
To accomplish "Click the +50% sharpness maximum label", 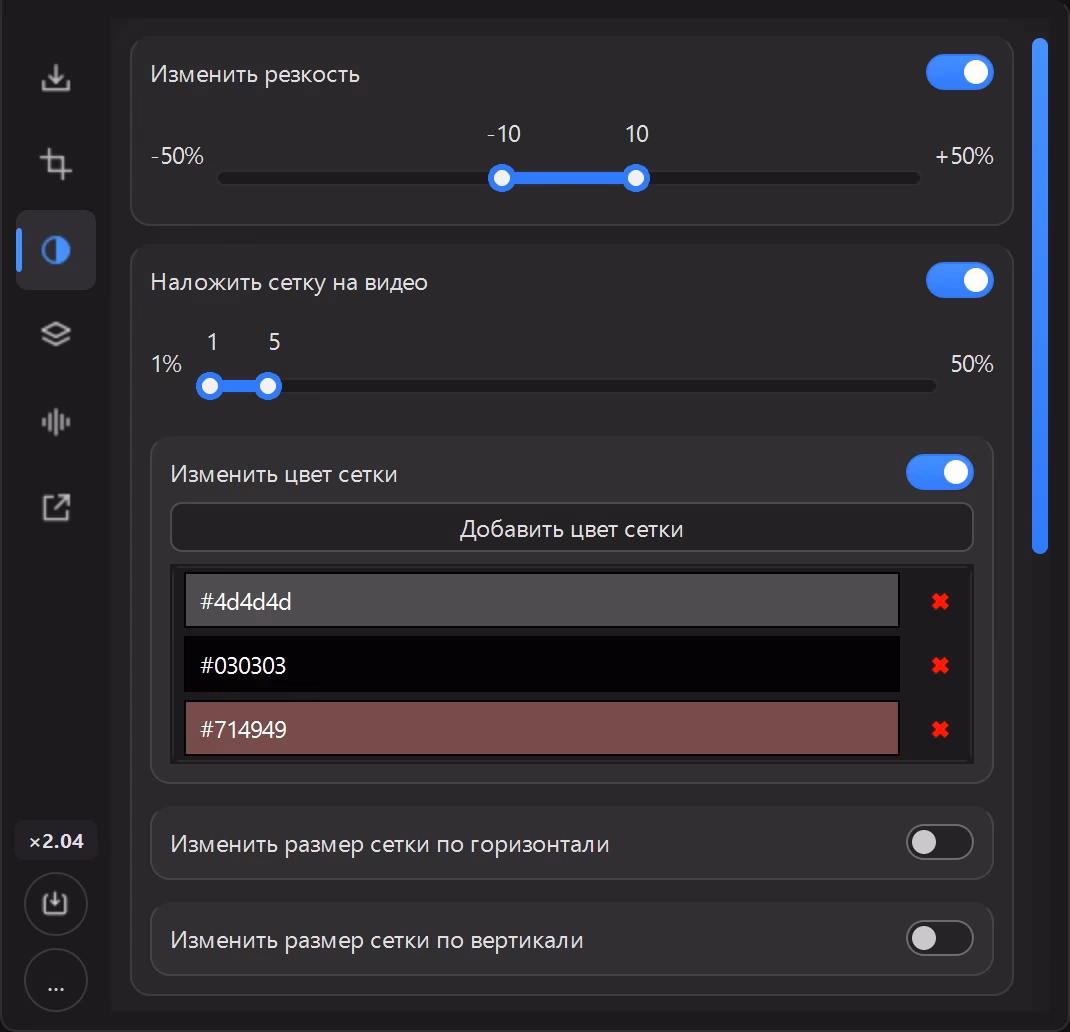I will [x=964, y=156].
